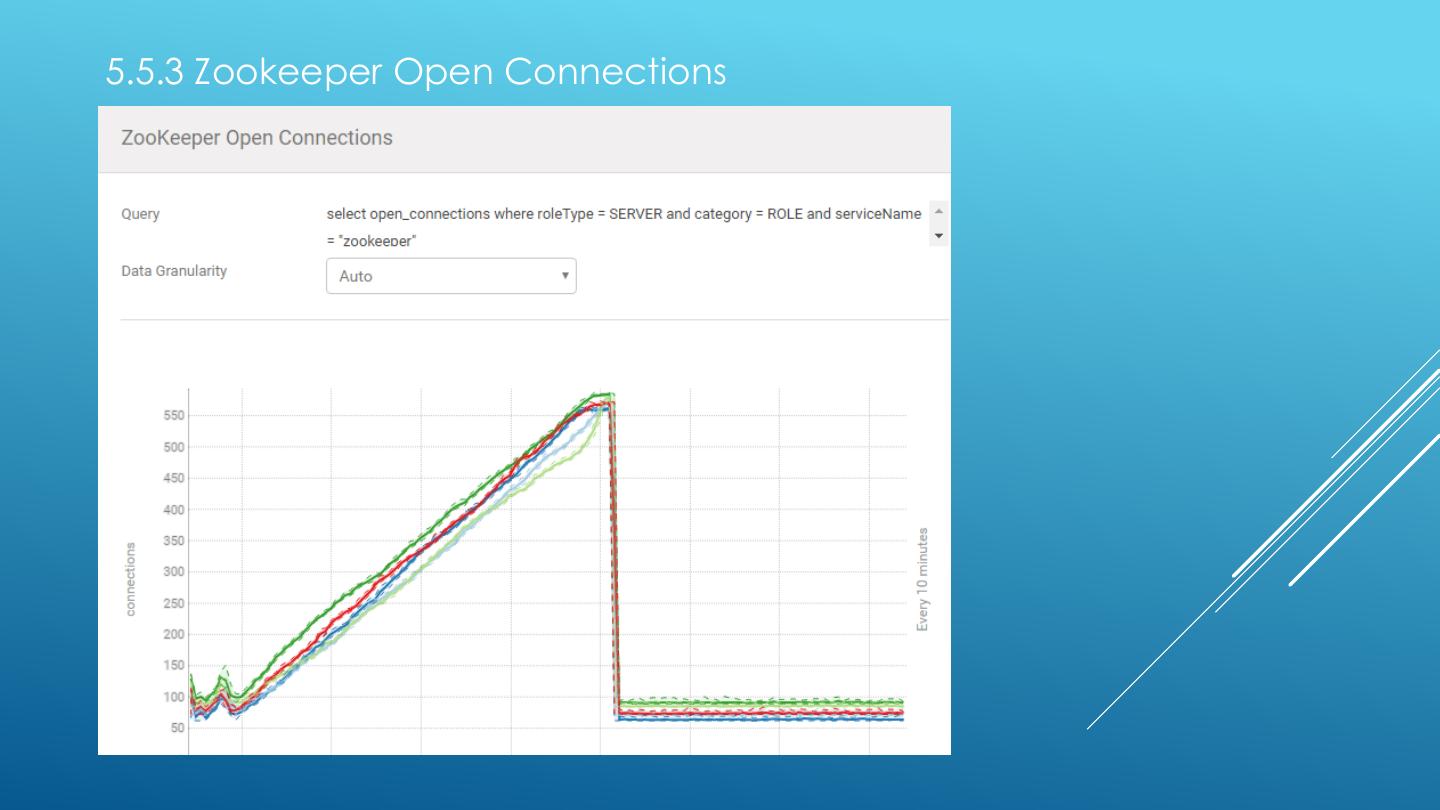Click the 450 y-axis tick label
The height and width of the screenshot is (810, 1440).
[172, 478]
